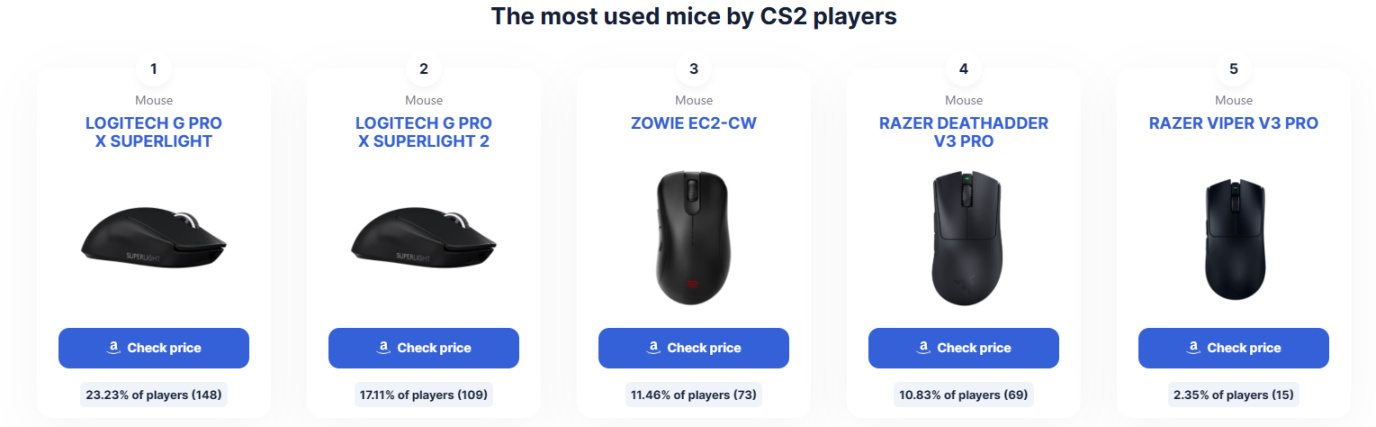
Task: Open LOGITECH G PRO X SUPERLIGHT title link
Action: [153, 132]
